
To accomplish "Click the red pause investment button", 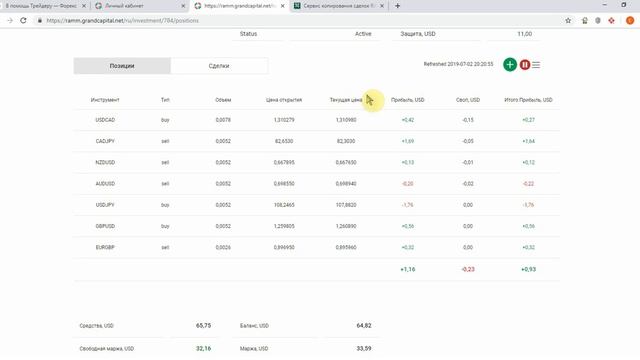I will 524,64.
